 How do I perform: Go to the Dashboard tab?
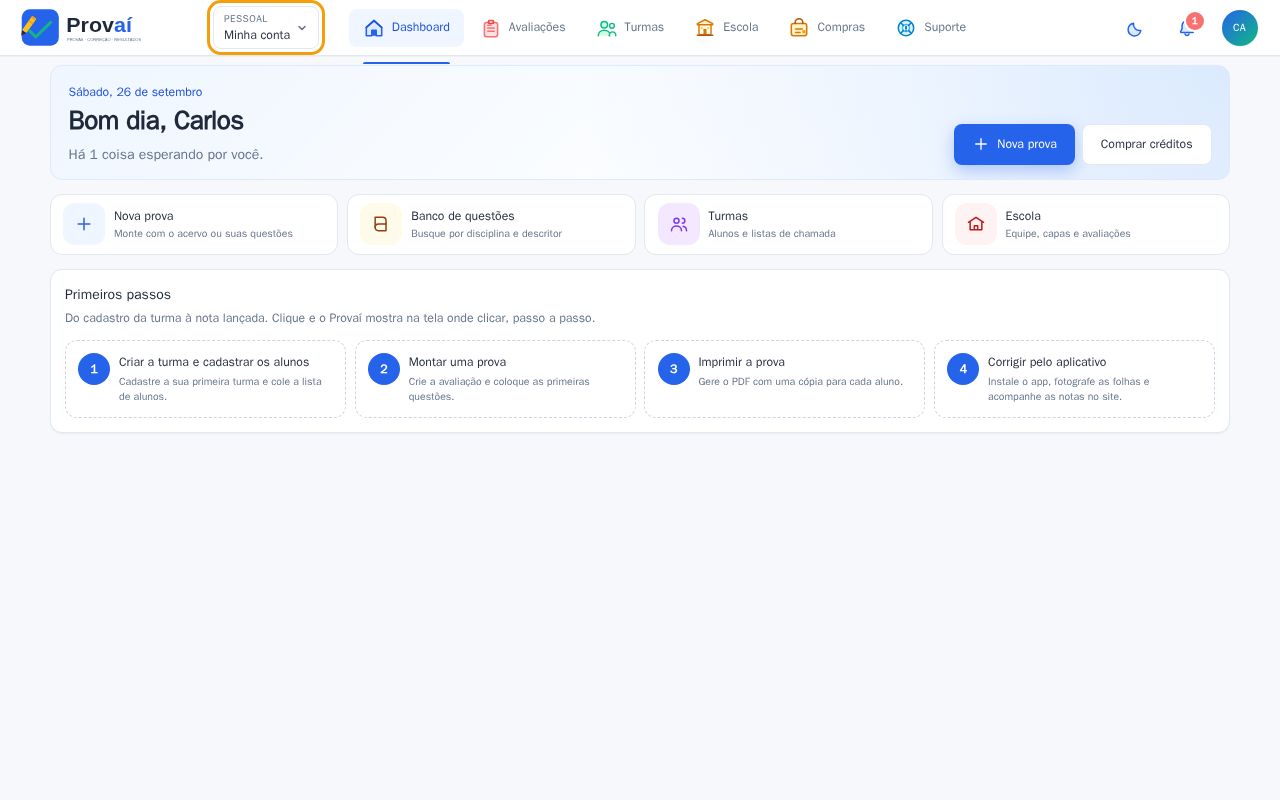[x=406, y=28]
